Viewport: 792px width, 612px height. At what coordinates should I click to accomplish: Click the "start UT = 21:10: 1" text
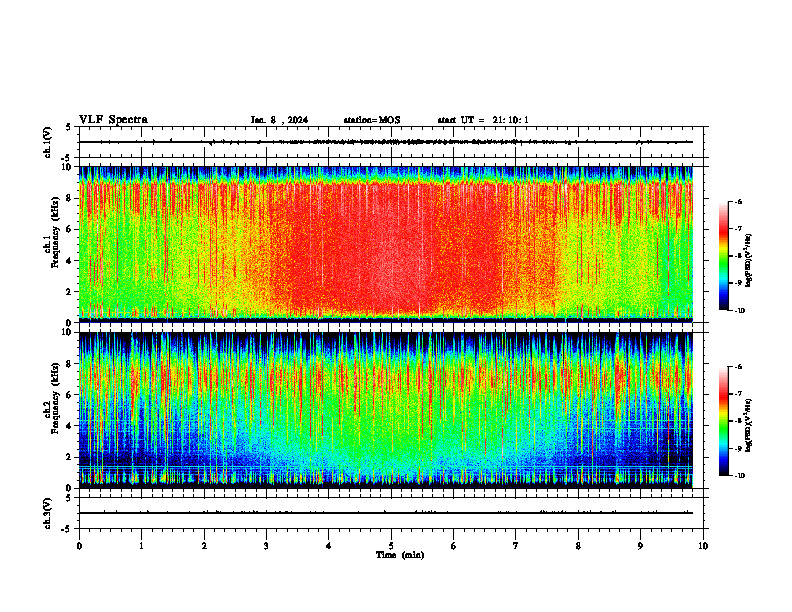point(483,120)
